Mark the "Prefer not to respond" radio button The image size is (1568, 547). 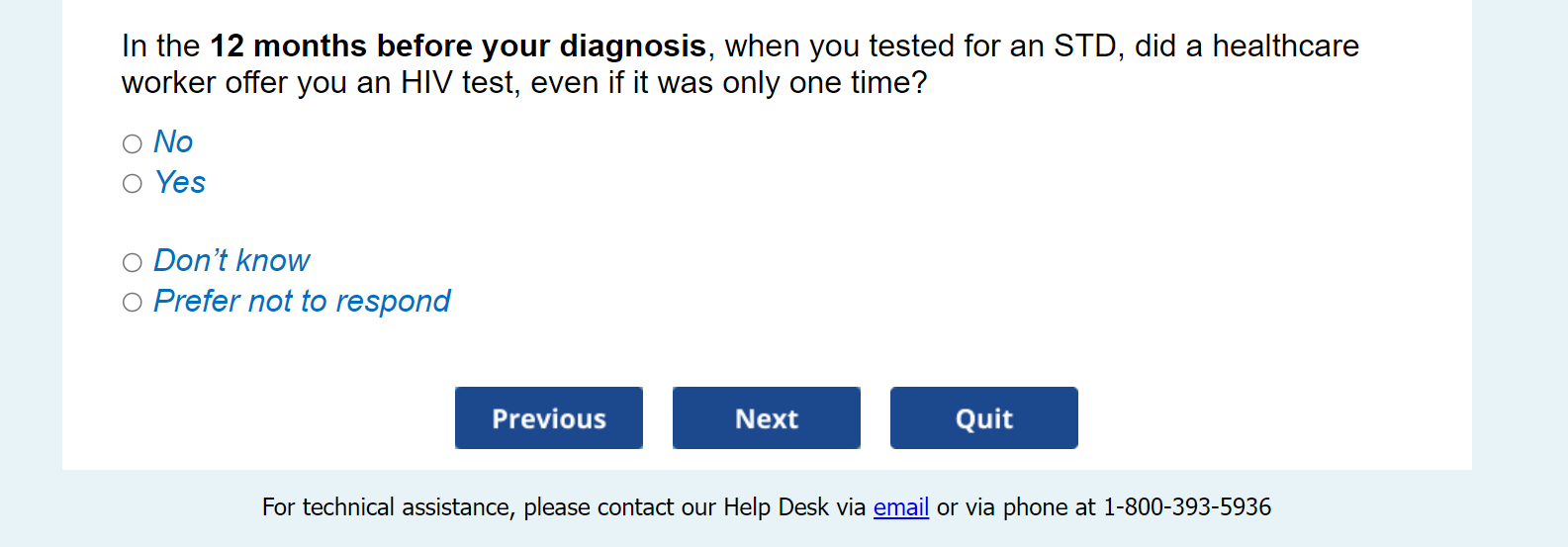[x=133, y=303]
